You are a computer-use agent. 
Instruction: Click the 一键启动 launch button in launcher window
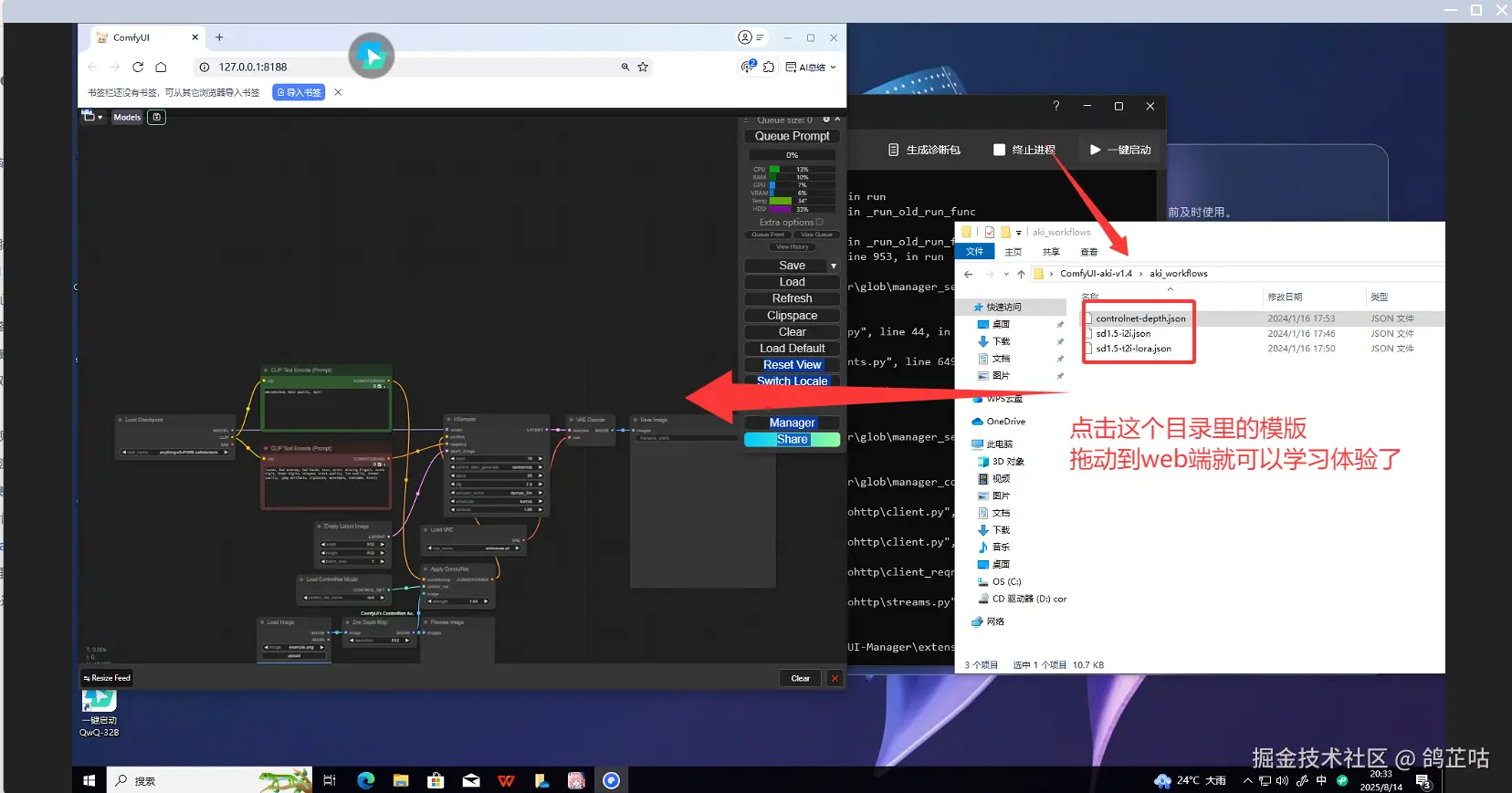tap(1120, 150)
